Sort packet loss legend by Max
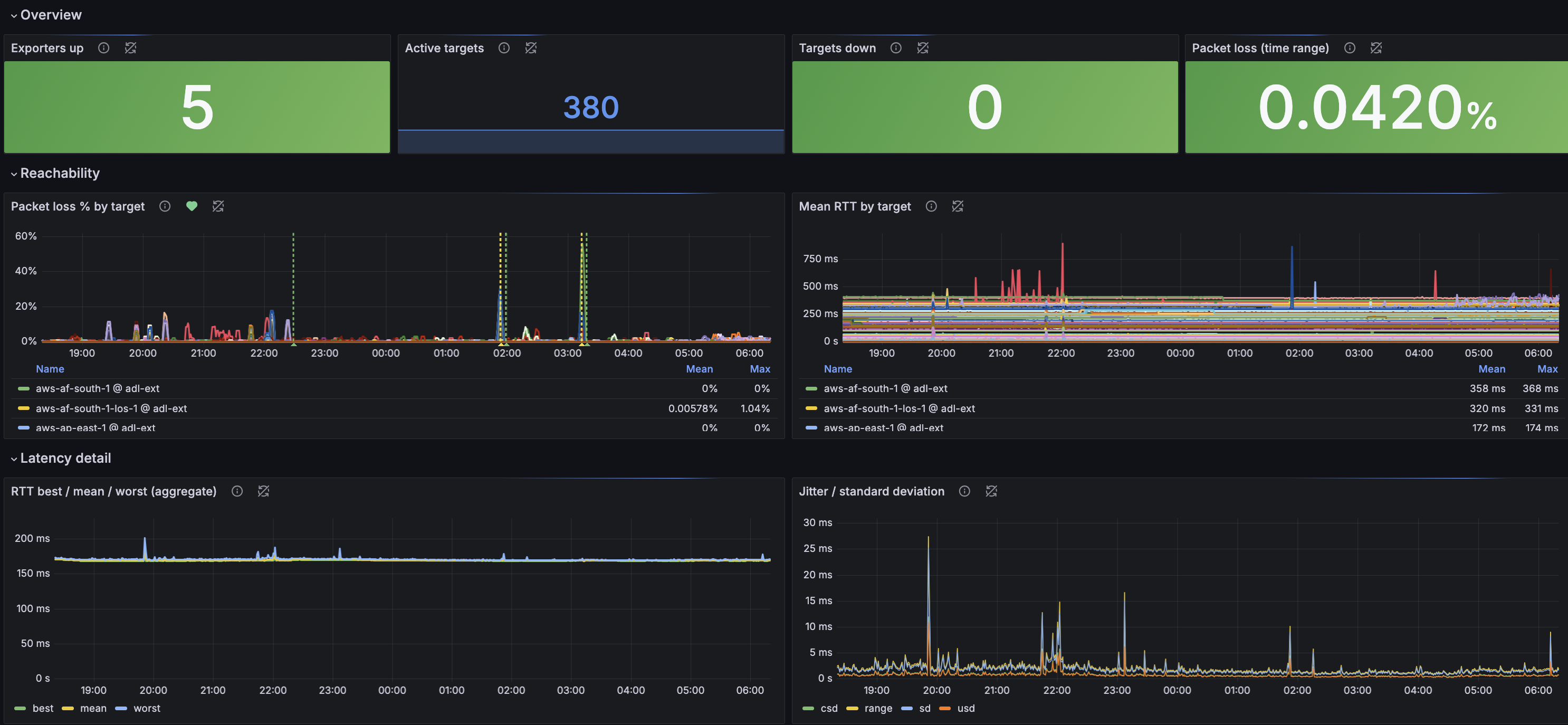This screenshot has height=725, width=1568. pyautogui.click(x=760, y=369)
